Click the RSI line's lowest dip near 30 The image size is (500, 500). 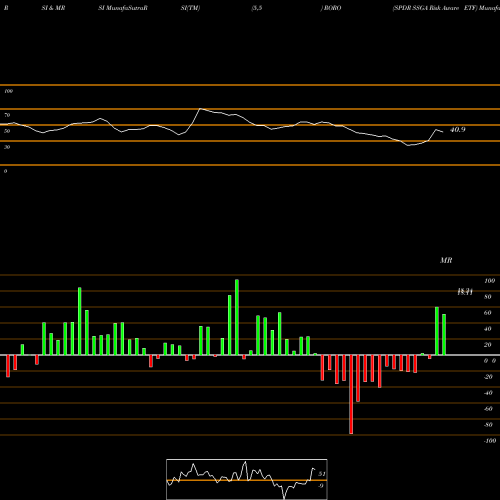pos(408,145)
